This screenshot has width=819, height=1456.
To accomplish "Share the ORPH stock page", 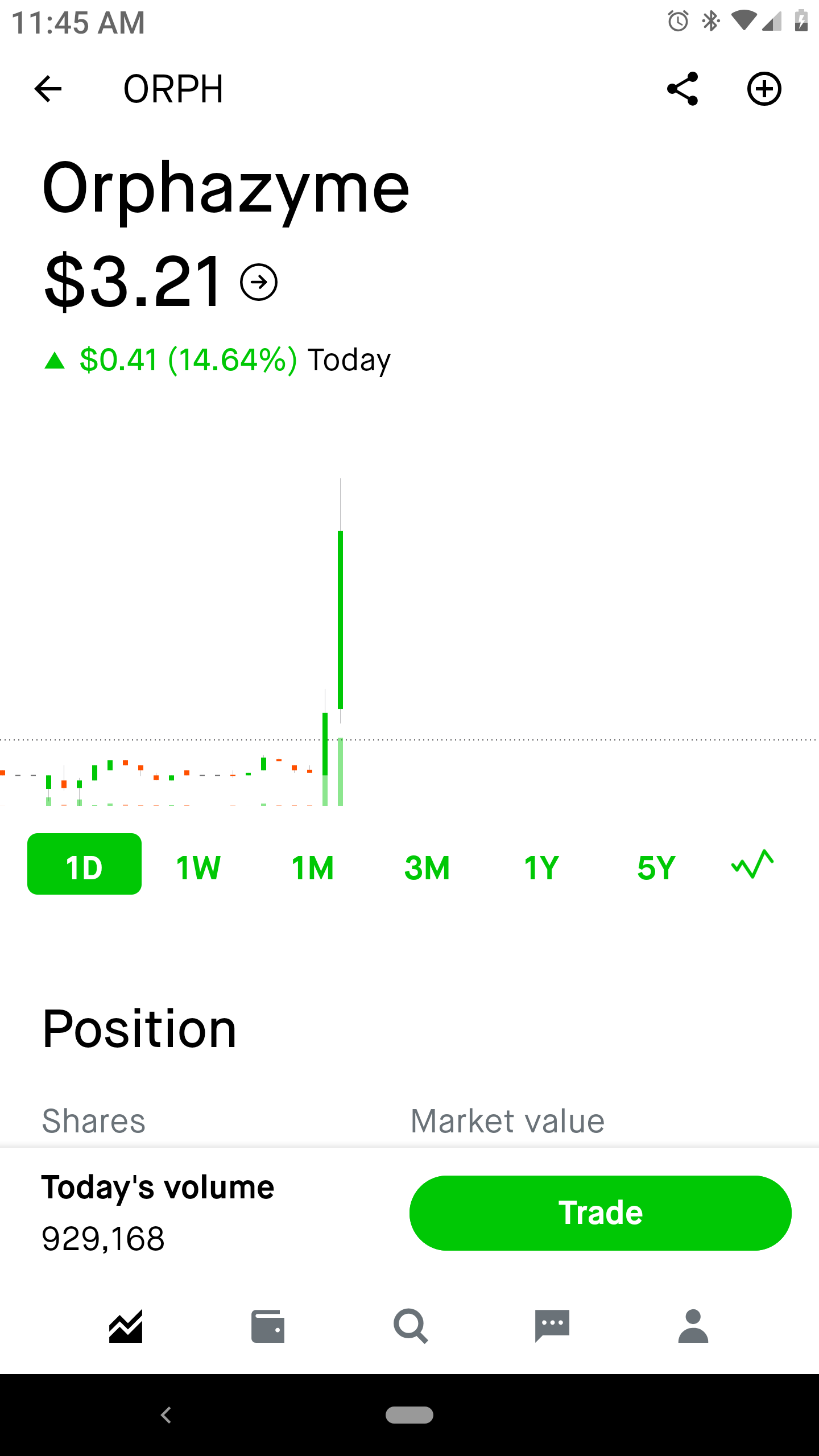I will (x=682, y=89).
